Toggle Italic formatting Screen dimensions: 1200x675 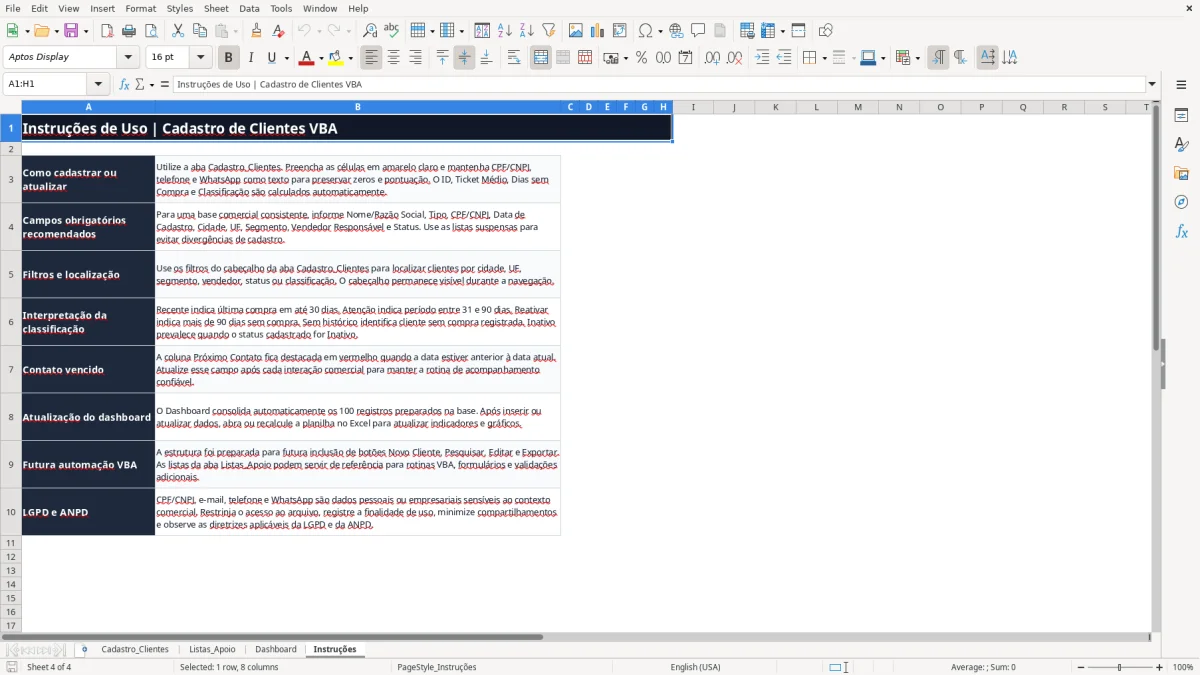pos(250,58)
